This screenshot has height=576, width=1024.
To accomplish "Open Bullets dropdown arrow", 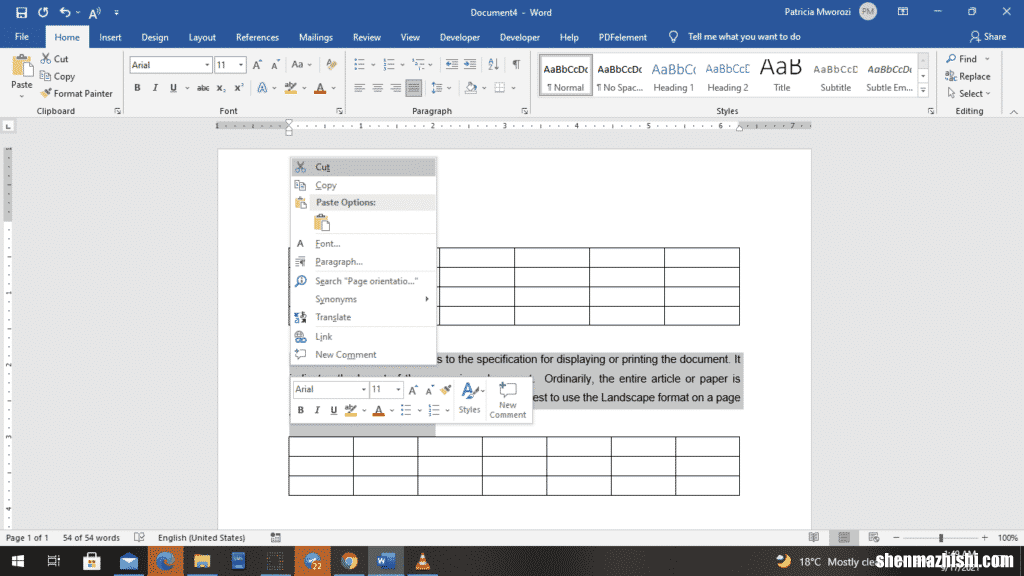I will (373, 65).
